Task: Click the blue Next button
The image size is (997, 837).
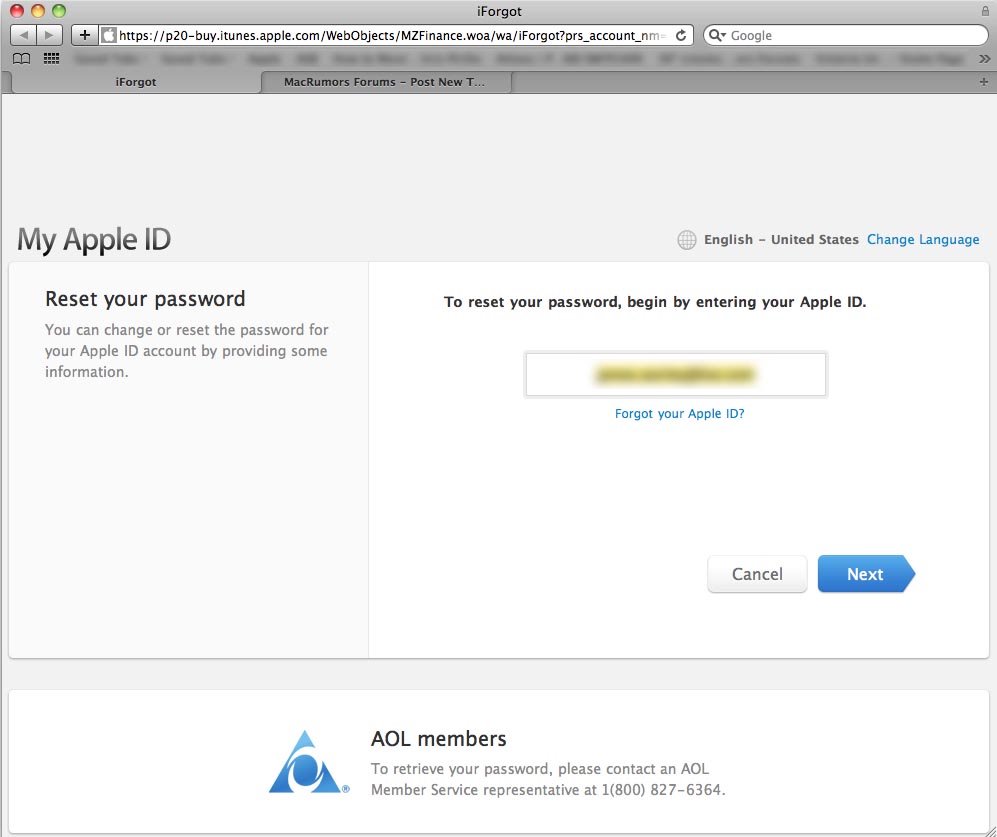Action: point(865,574)
